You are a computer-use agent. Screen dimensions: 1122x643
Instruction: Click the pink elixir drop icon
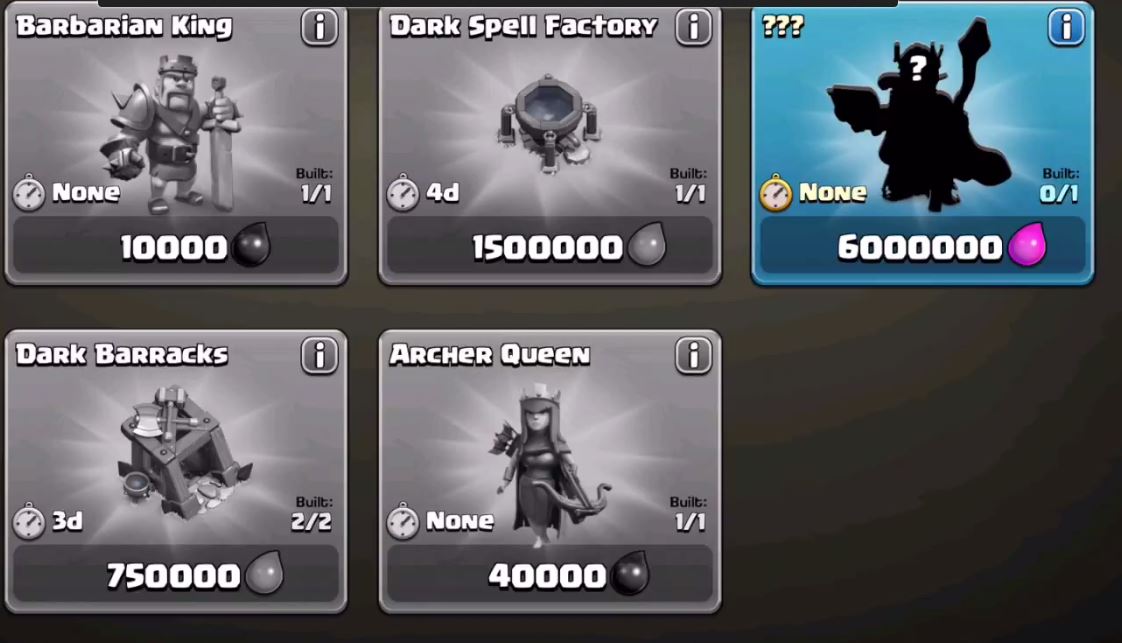click(1027, 245)
